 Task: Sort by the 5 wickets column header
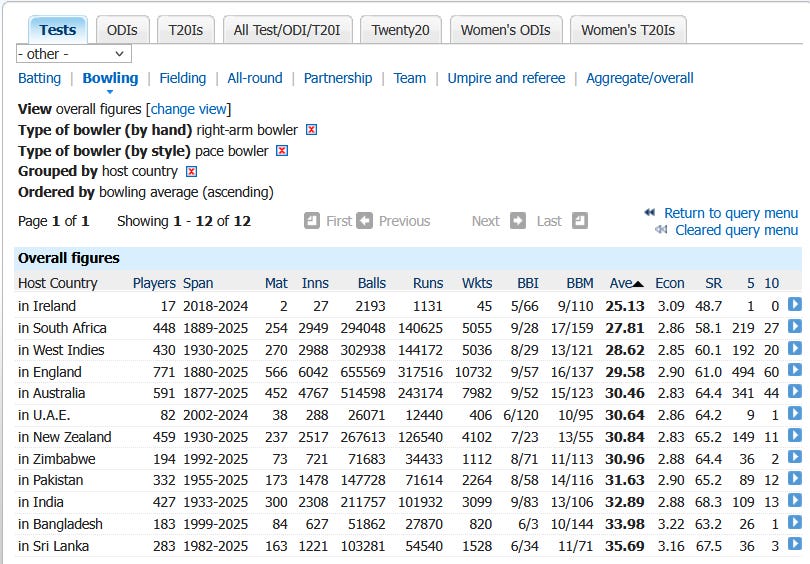[x=751, y=283]
